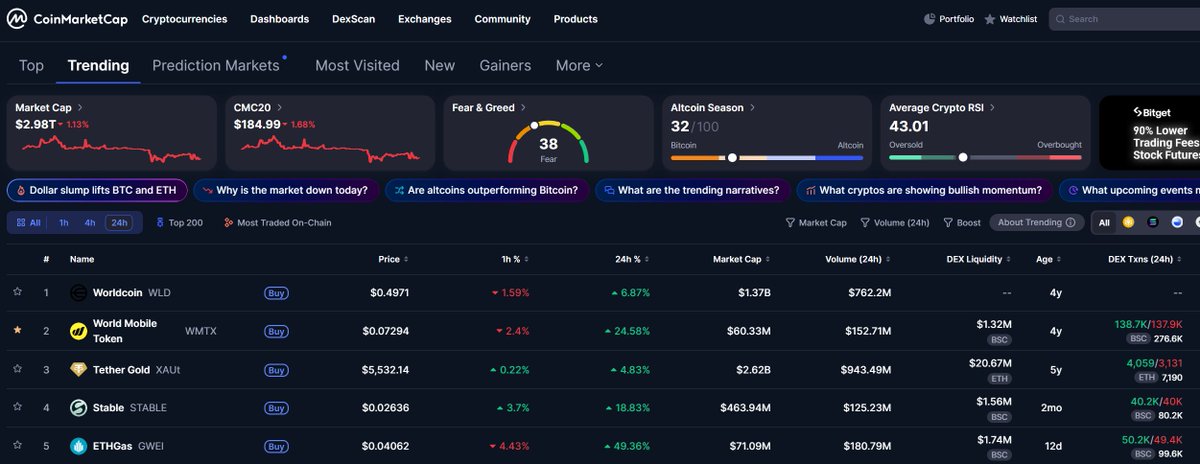Image resolution: width=1200 pixels, height=464 pixels.
Task: Star Tether Gold for watchlist
Action: point(17,370)
